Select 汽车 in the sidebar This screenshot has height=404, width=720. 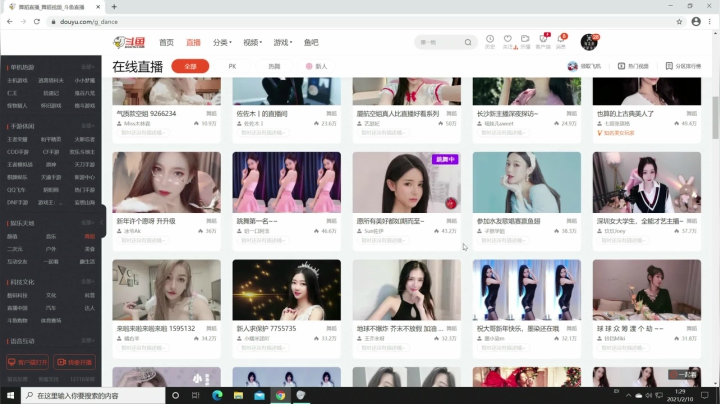click(51, 308)
